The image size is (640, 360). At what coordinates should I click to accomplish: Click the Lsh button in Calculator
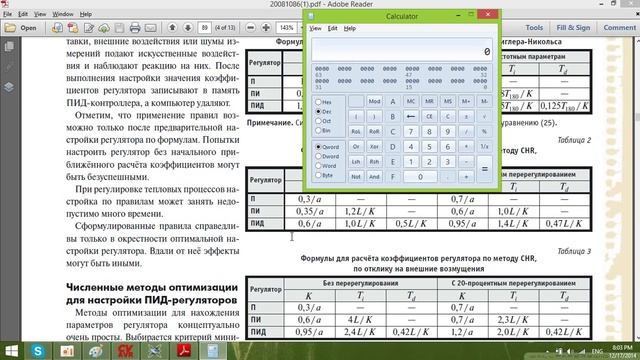click(x=356, y=162)
